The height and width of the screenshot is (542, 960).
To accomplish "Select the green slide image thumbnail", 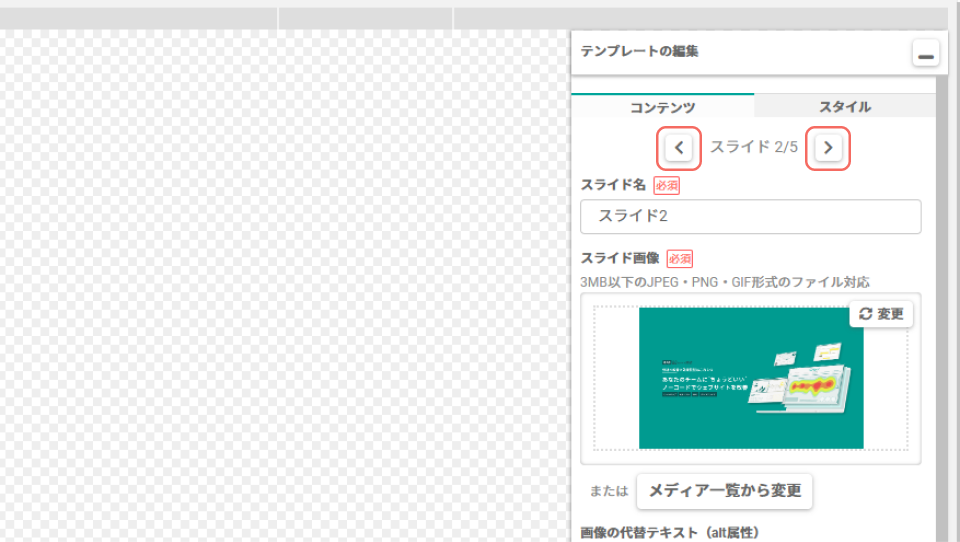I will tap(751, 378).
